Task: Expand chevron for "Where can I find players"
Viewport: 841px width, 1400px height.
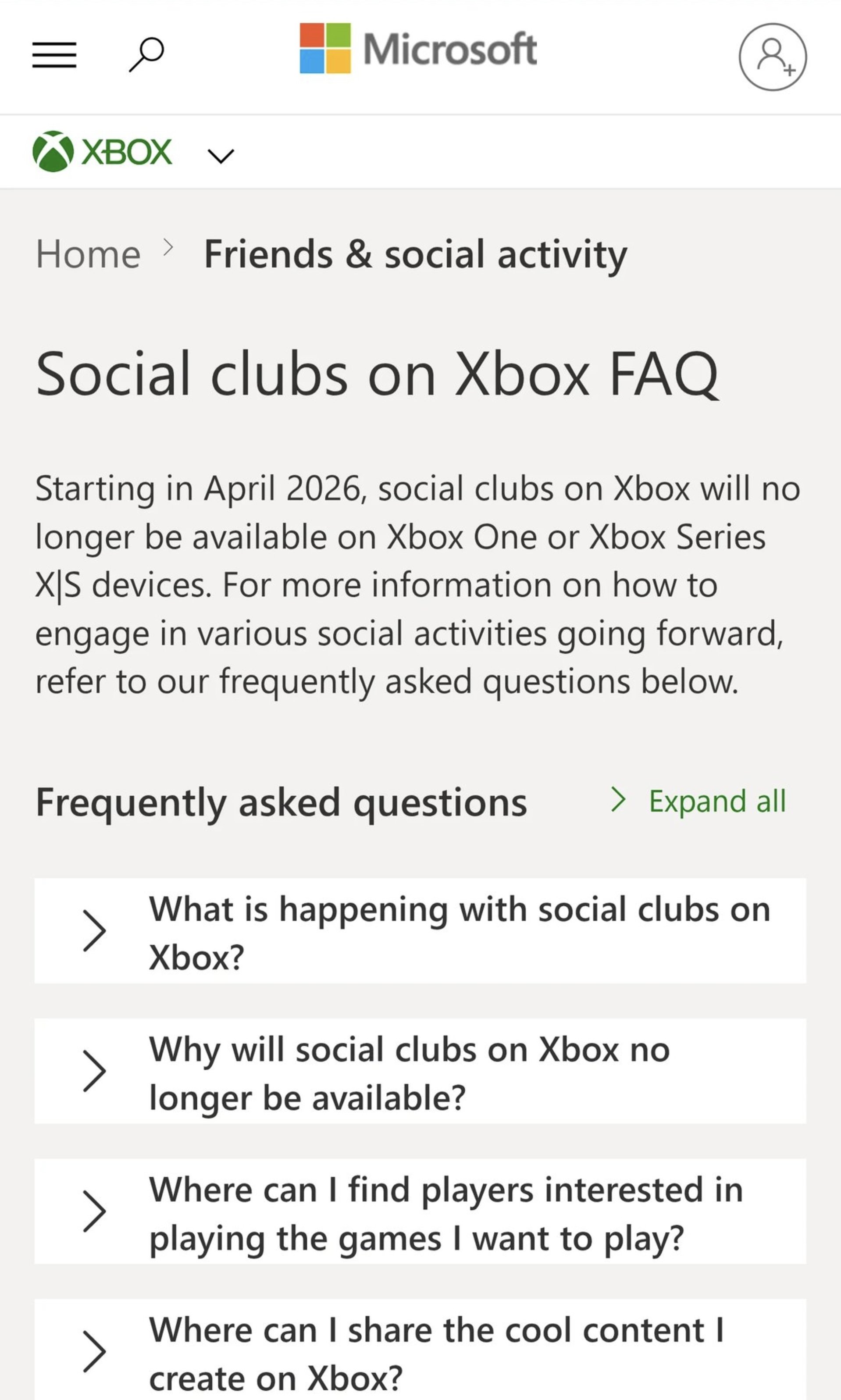Action: 94,1211
